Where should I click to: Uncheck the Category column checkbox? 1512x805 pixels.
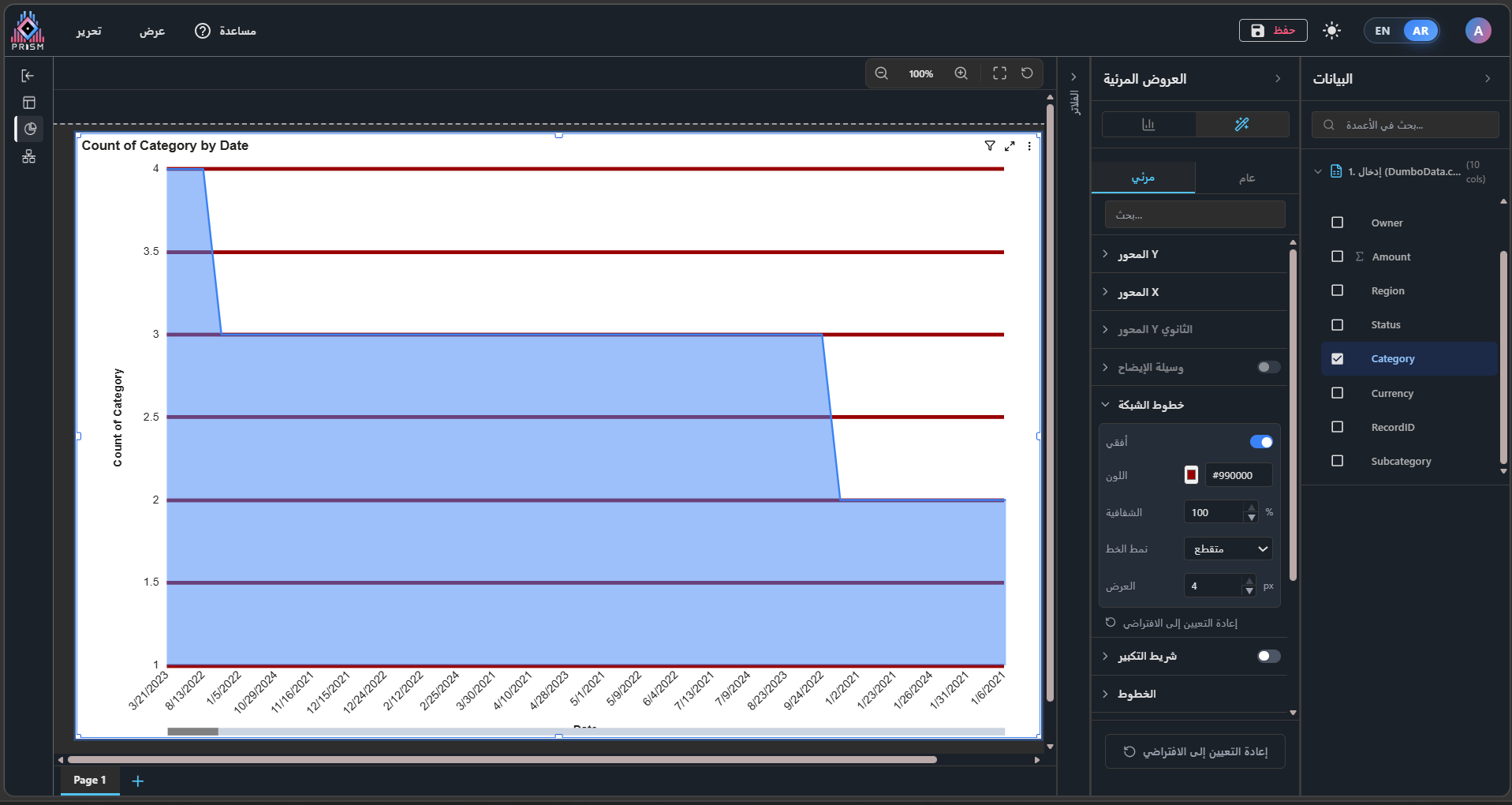tap(1337, 359)
